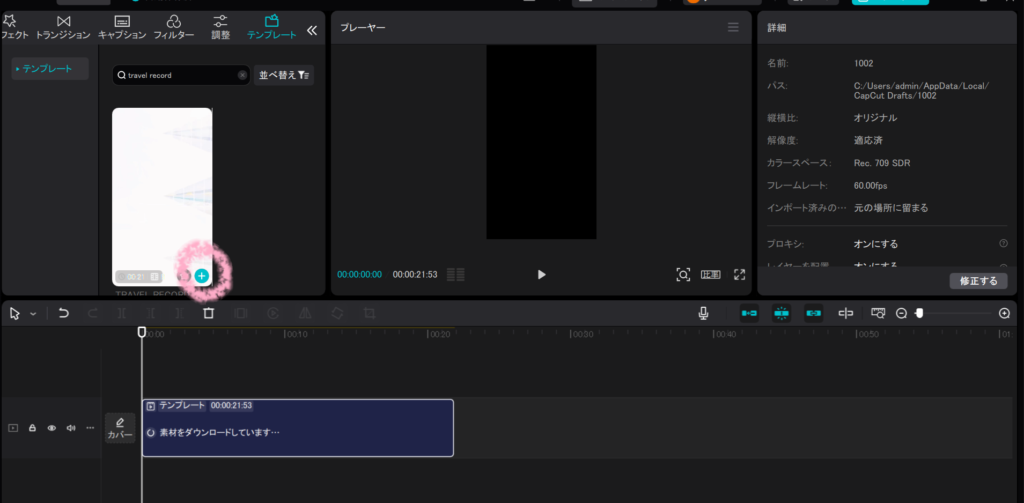Hide the main track with eye icon
This screenshot has height=503, width=1024.
pyautogui.click(x=52, y=428)
